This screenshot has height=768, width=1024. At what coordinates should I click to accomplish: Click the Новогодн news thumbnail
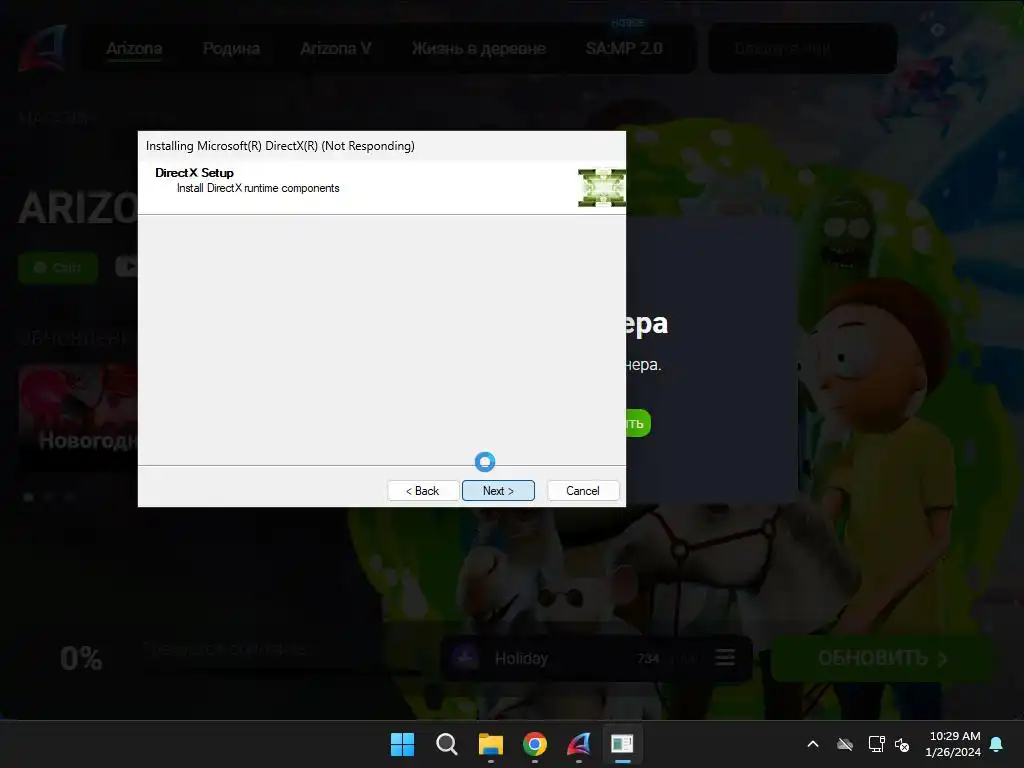pos(78,417)
